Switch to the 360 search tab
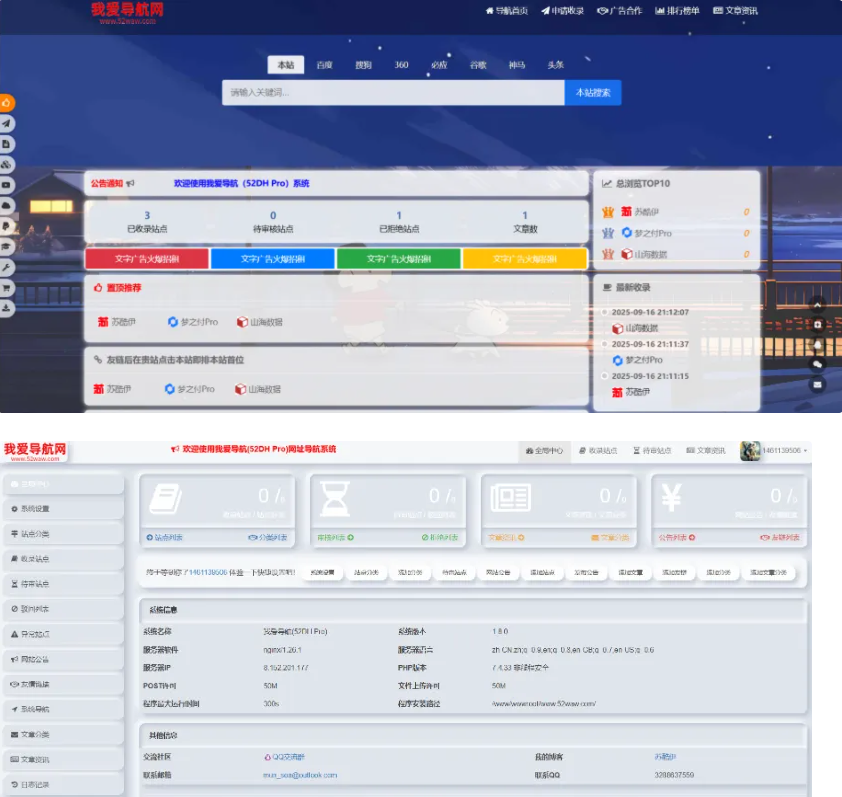 click(401, 65)
